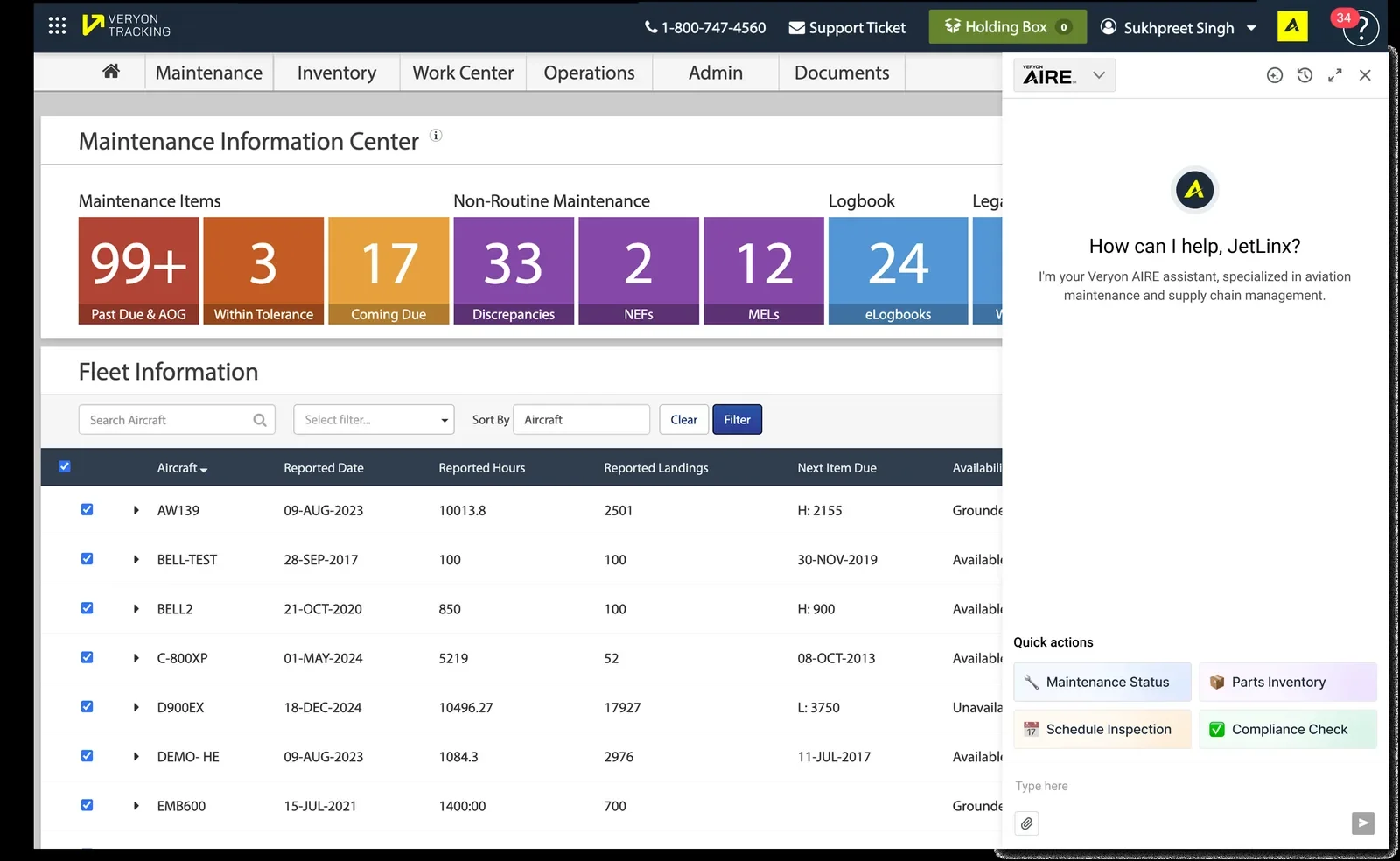
Task: Choose Parts Inventory quick action
Action: (x=1288, y=682)
